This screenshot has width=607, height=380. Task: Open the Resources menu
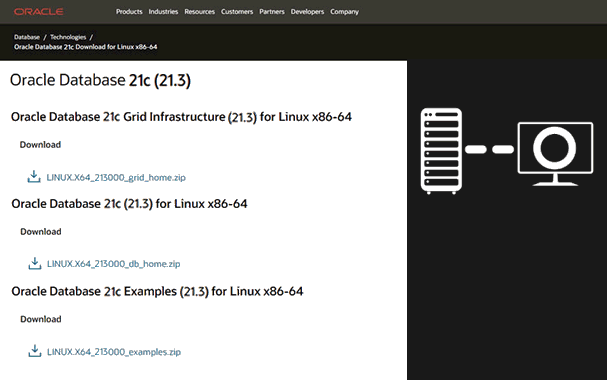[199, 12]
